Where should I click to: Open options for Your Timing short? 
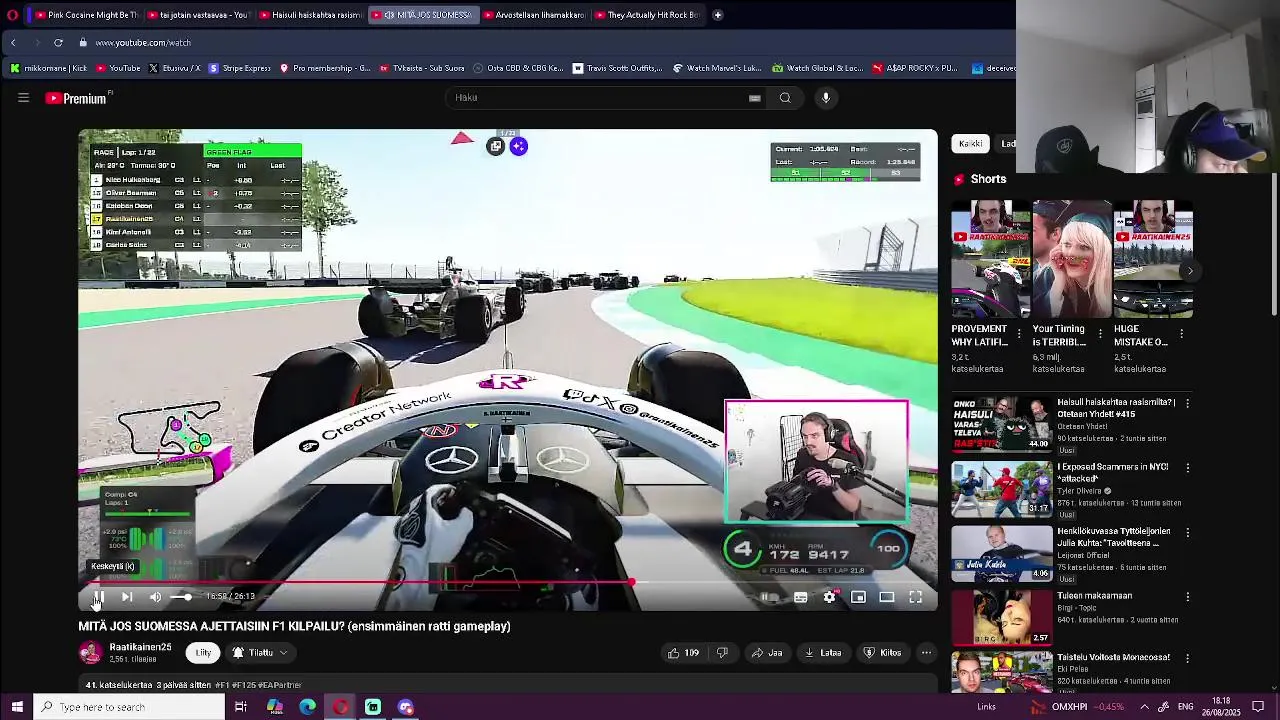coord(1100,334)
